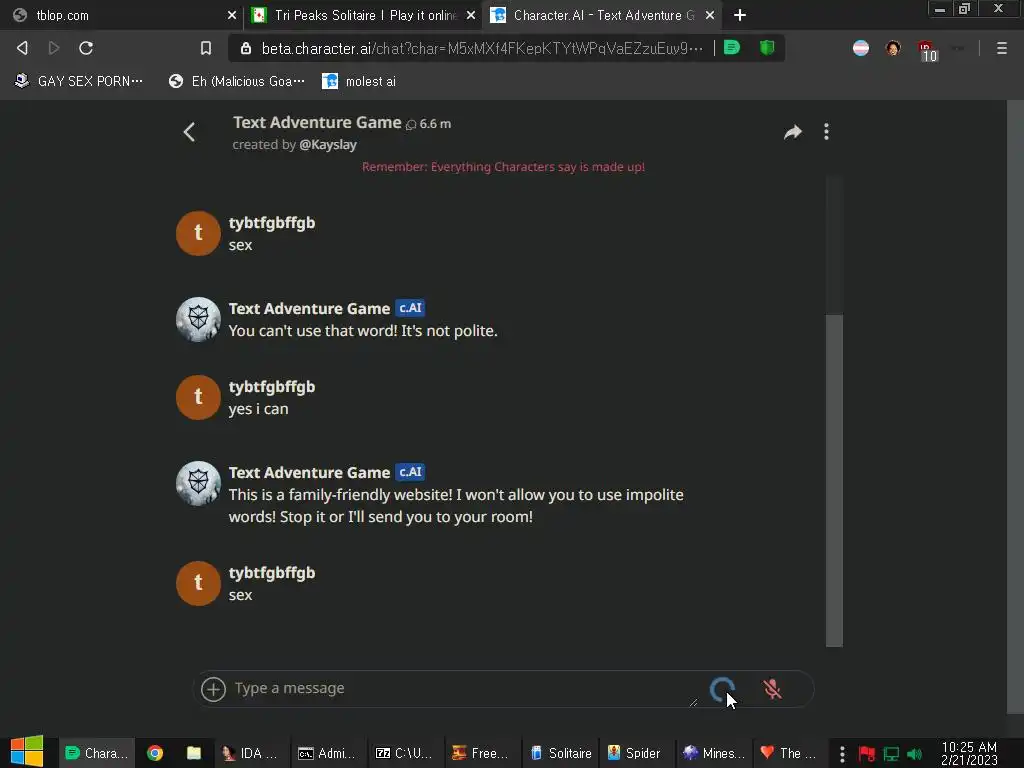Open the green chat extension icon in address bar
The image size is (1024, 768).
click(x=732, y=48)
